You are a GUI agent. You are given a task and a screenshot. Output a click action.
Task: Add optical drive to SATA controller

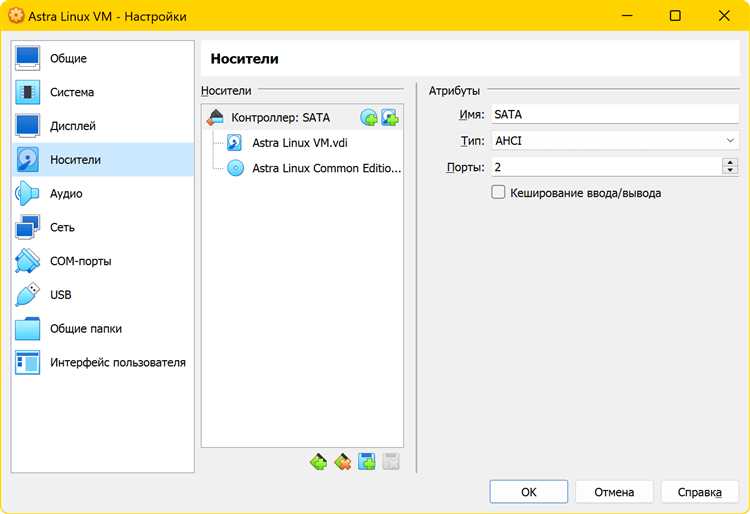(x=369, y=117)
